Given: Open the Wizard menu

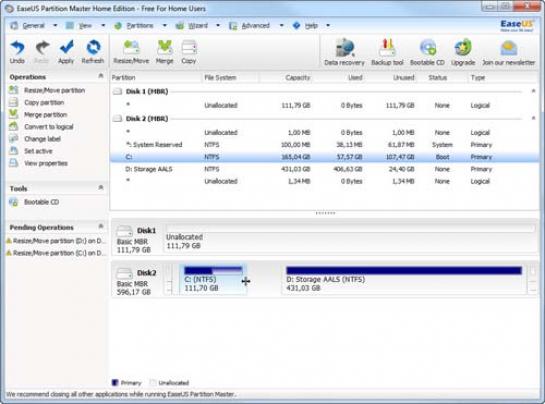Looking at the screenshot, I should click(198, 25).
